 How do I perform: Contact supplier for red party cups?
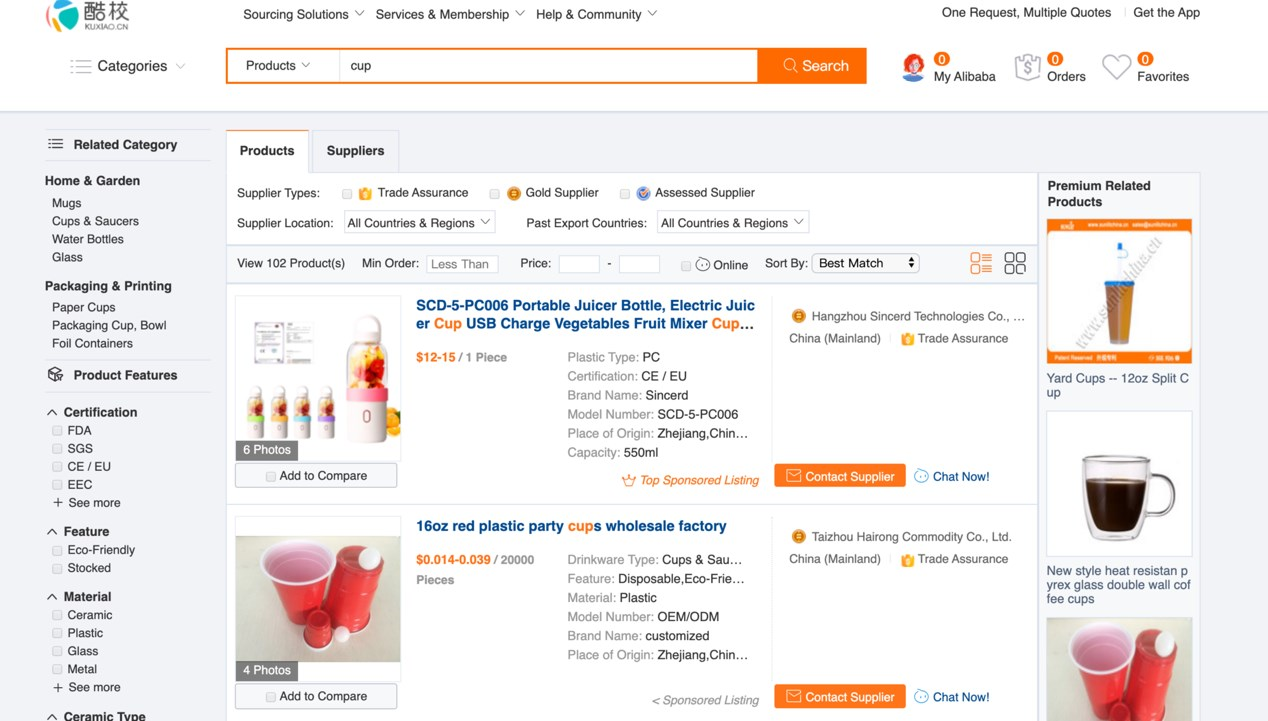839,697
